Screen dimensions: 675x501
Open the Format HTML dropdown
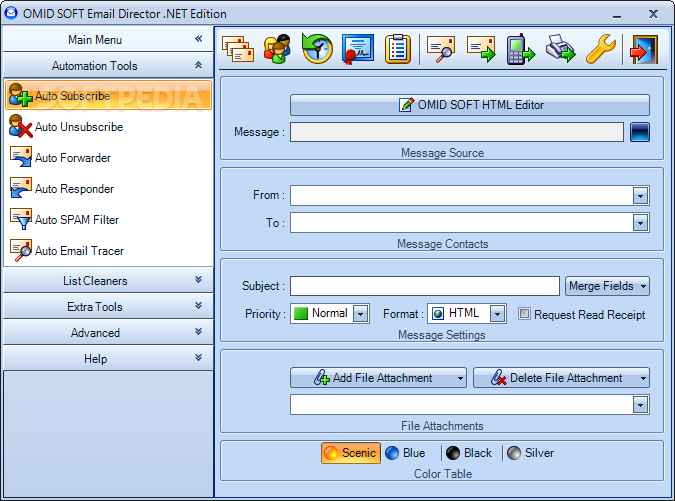click(498, 313)
